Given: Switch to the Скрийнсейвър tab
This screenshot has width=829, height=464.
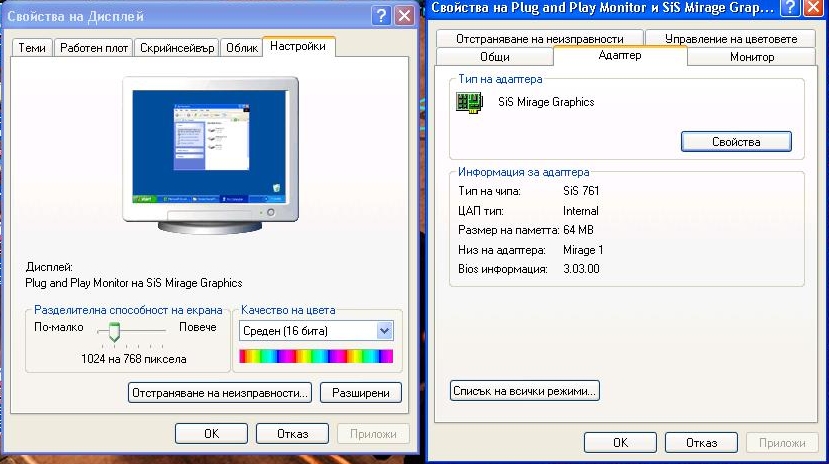Looking at the screenshot, I should coord(177,48).
